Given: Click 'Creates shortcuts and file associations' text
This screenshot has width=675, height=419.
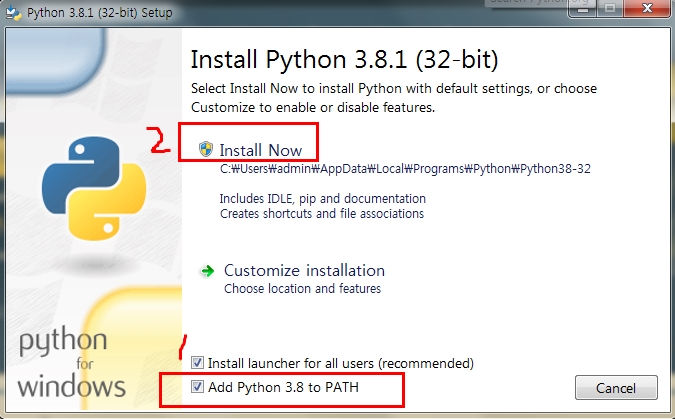Looking at the screenshot, I should coord(322,214).
